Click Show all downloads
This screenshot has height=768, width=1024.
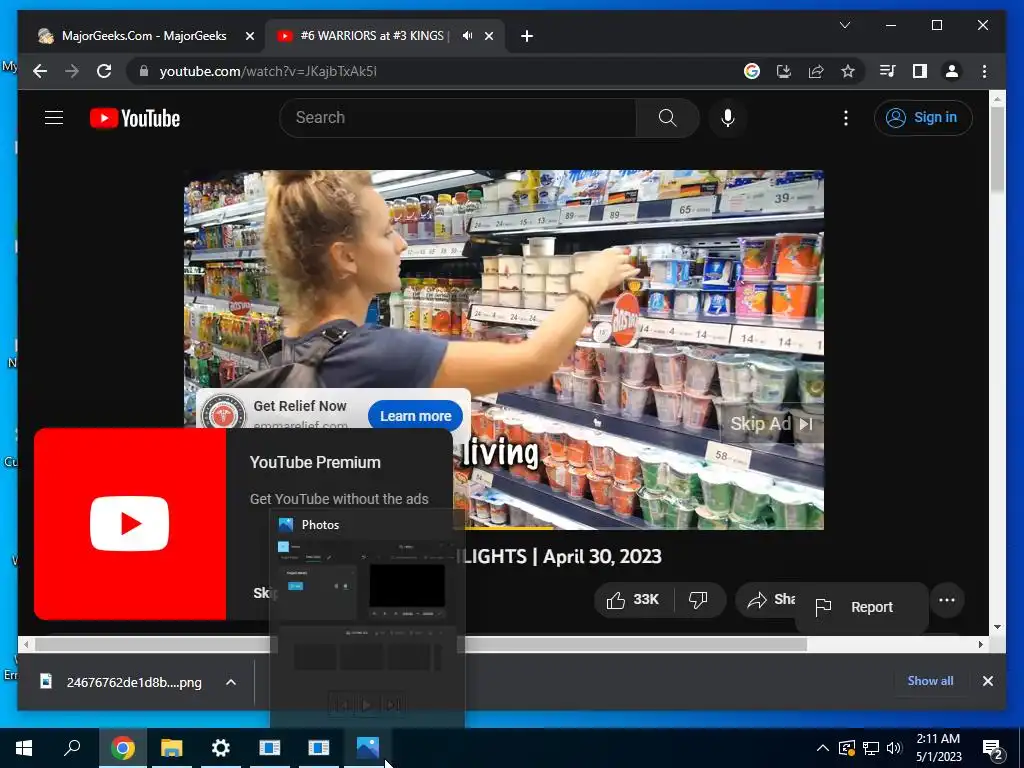930,680
